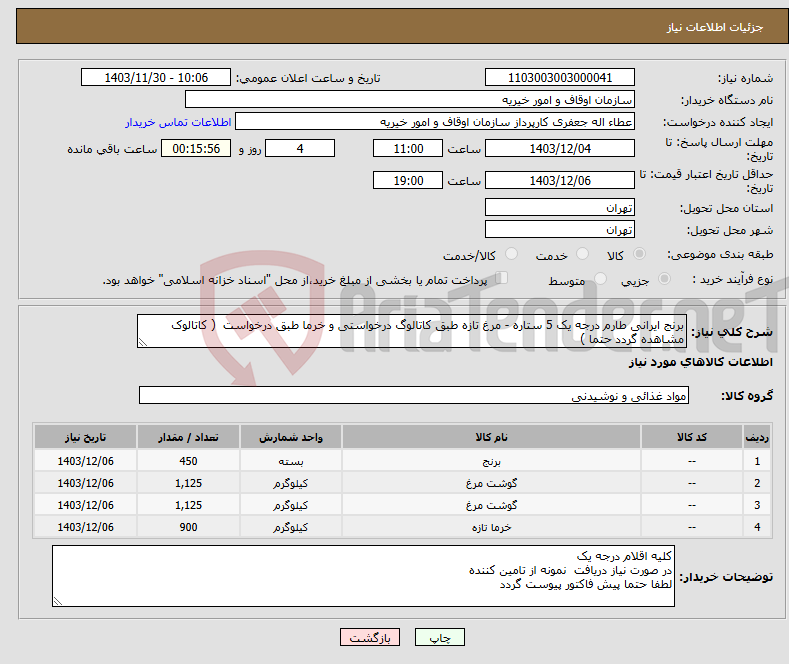Select the کالا/خدمت radio button
The width and height of the screenshot is (789, 664).
[511, 254]
